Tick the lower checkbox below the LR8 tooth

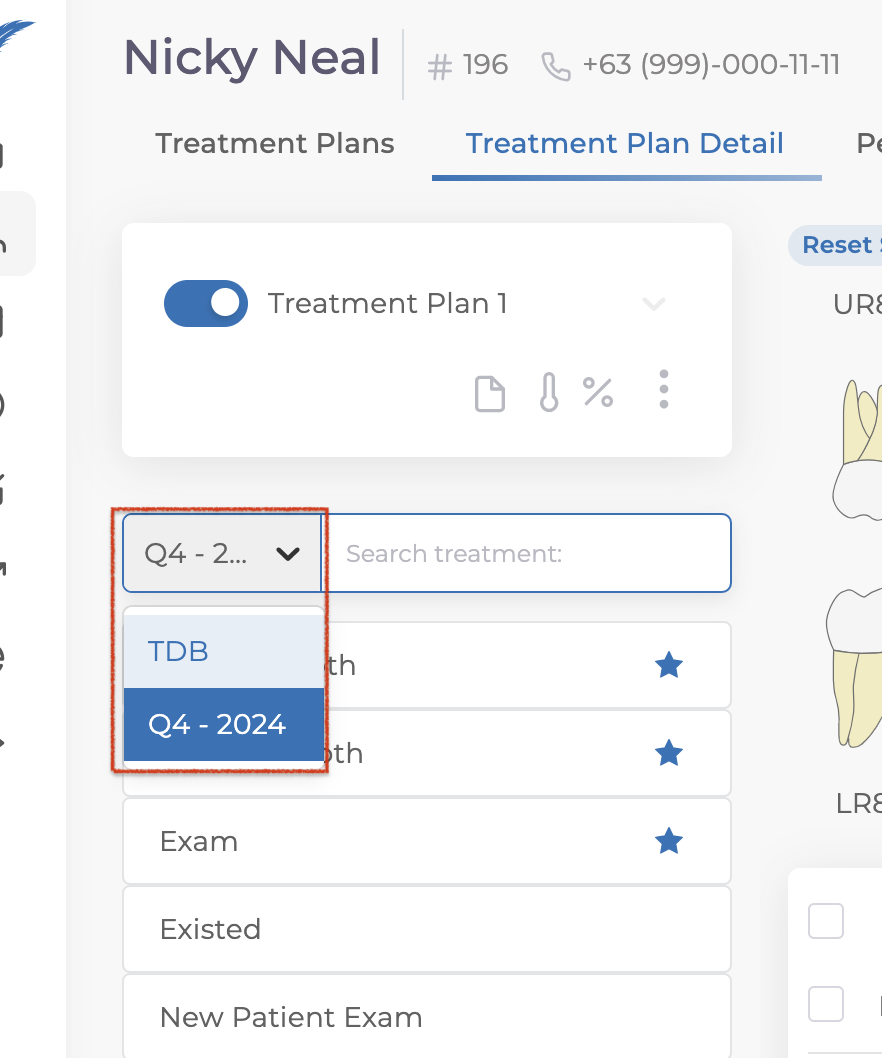tap(826, 1003)
